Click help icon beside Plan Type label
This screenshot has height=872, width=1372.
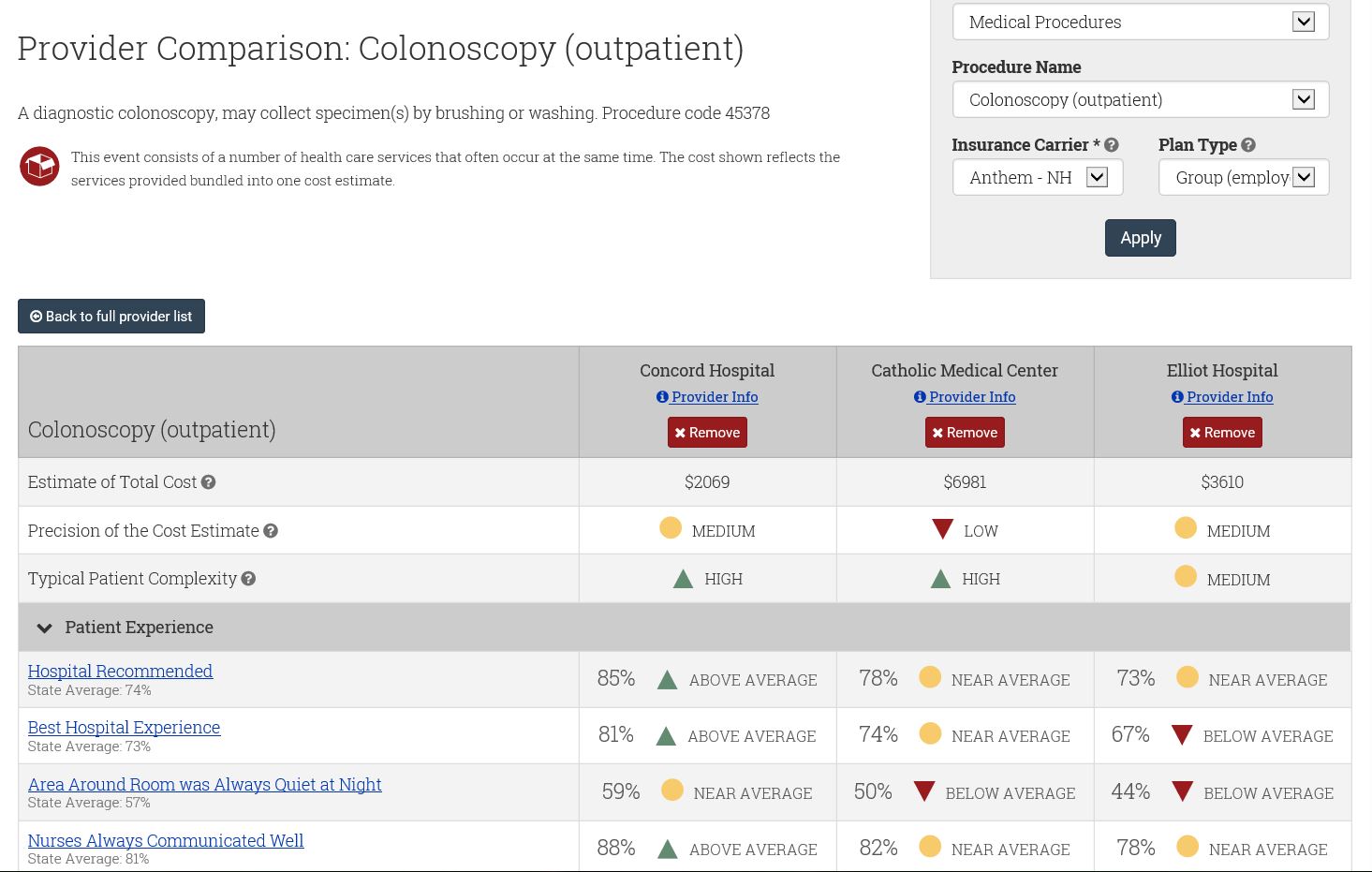coord(1248,145)
